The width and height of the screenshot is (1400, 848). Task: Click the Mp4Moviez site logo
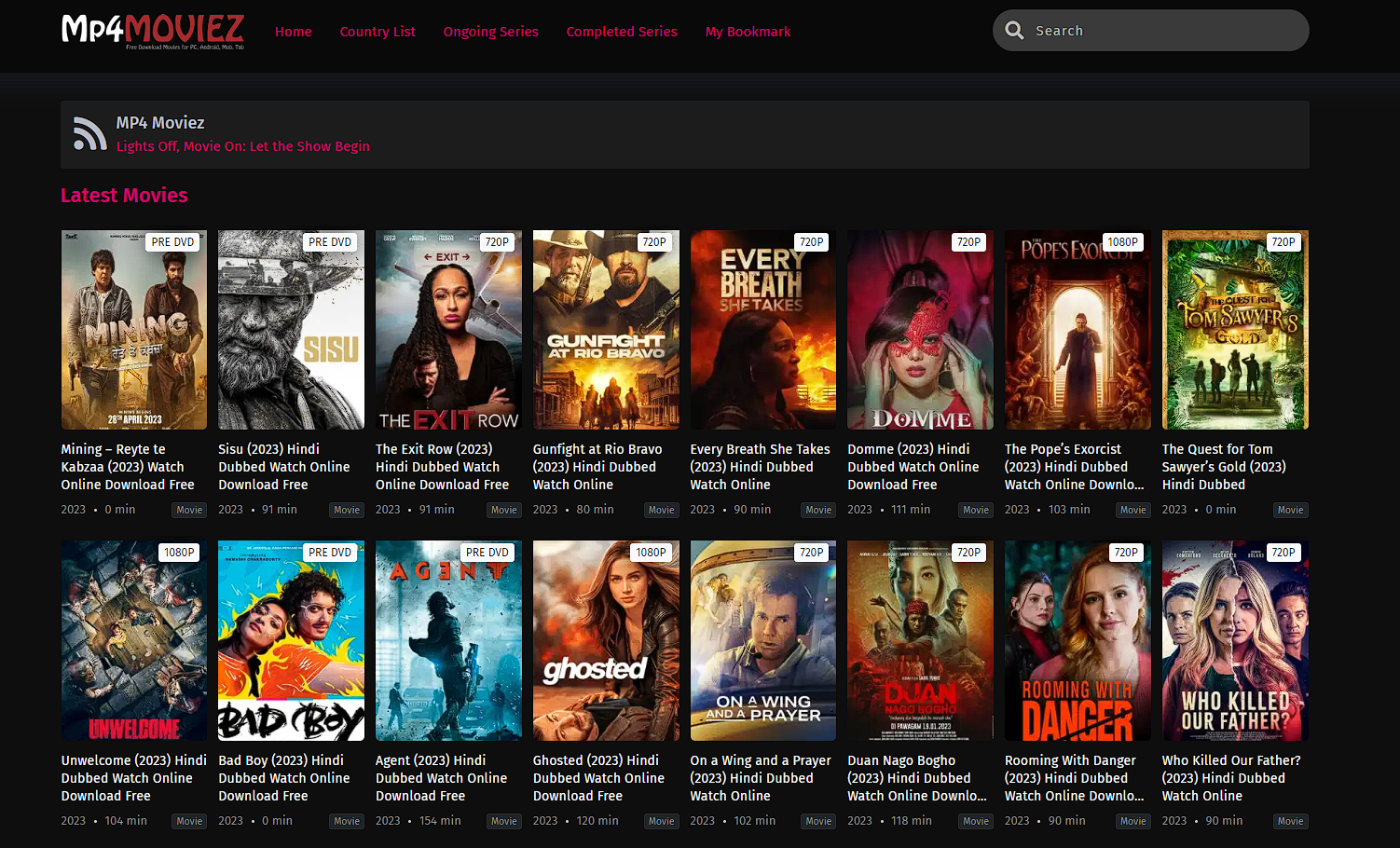click(x=153, y=31)
